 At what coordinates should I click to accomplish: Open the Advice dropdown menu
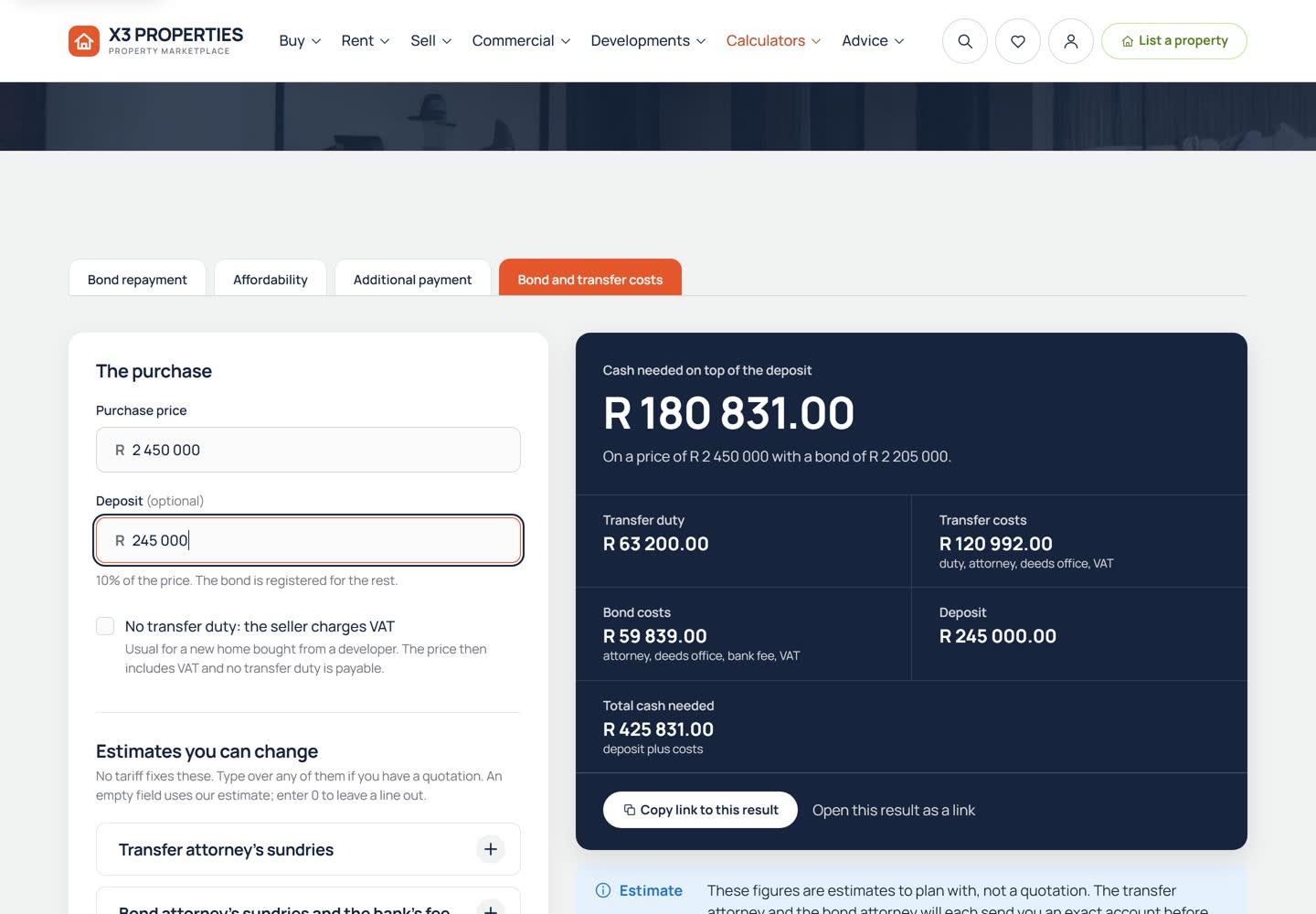pyautogui.click(x=874, y=41)
